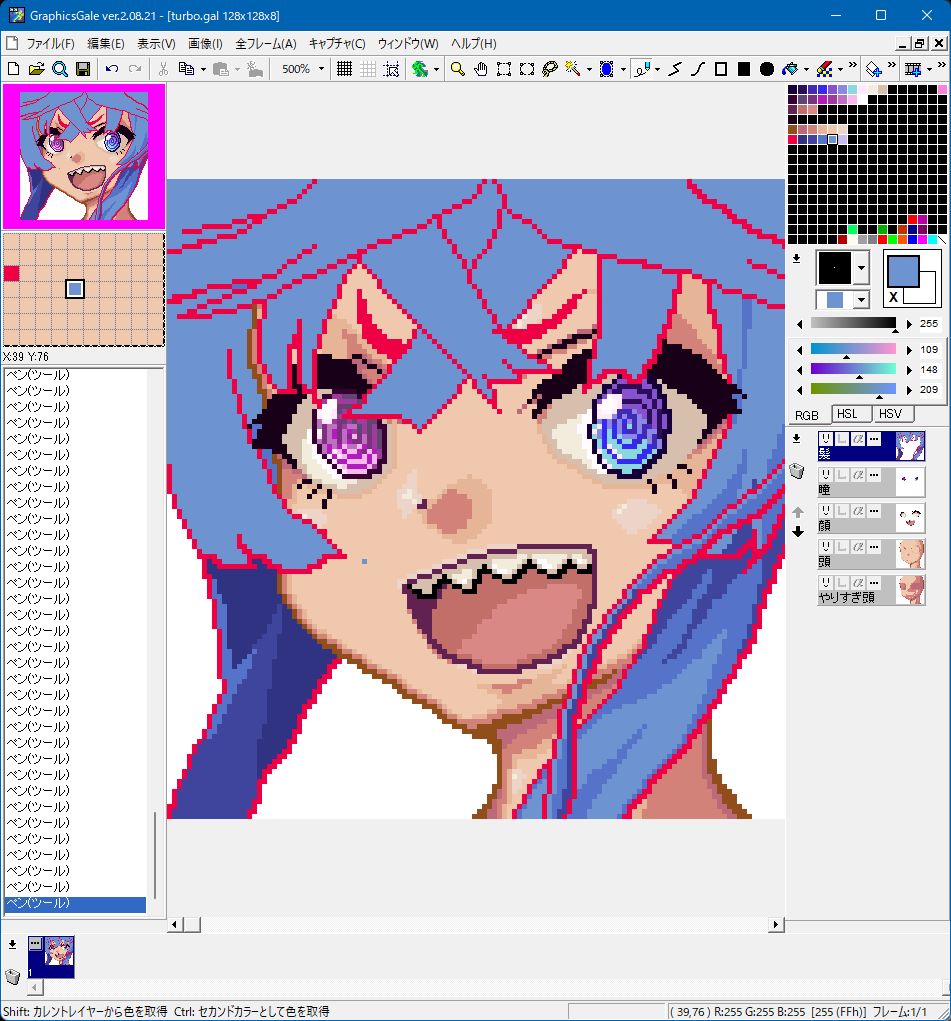Choose the Magic Wand selection tool
The height and width of the screenshot is (1021, 951).
coord(573,69)
